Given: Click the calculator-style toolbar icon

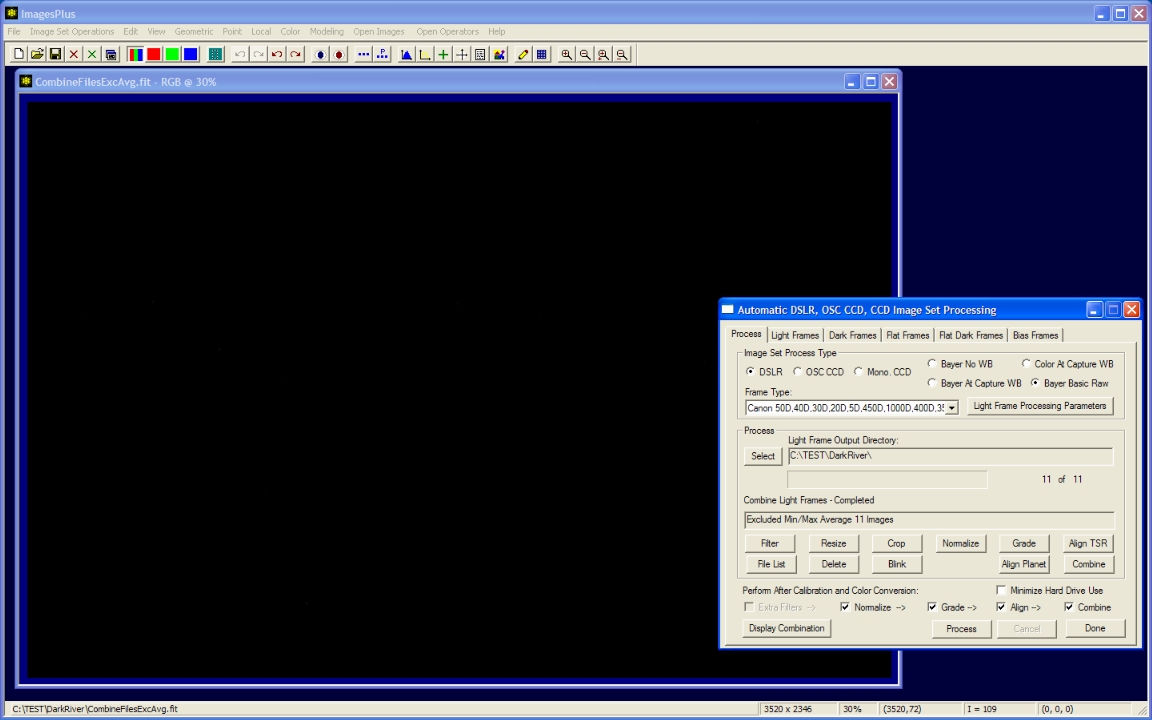Looking at the screenshot, I should click(480, 54).
